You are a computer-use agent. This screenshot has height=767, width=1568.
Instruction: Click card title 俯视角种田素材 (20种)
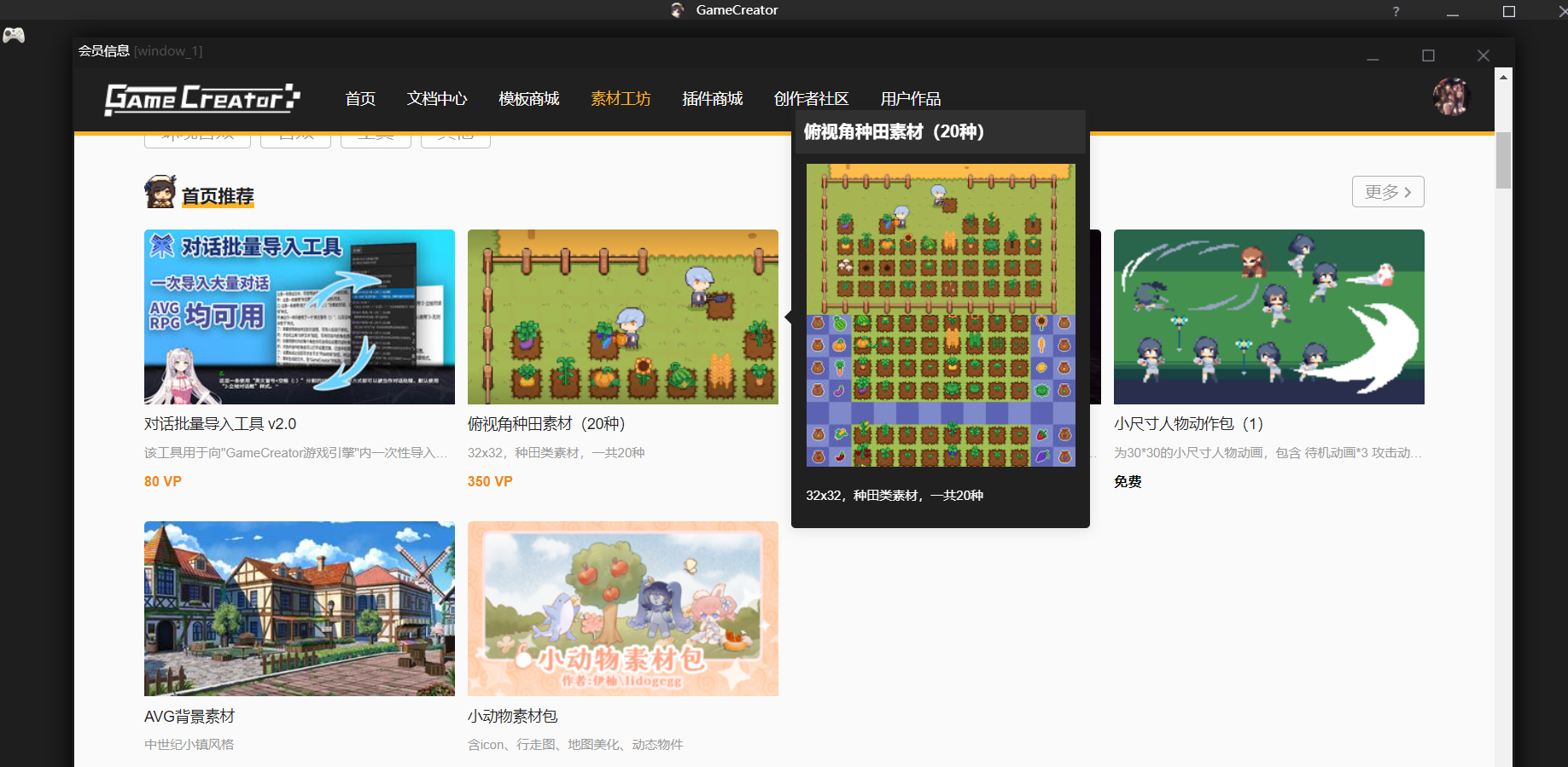547,424
